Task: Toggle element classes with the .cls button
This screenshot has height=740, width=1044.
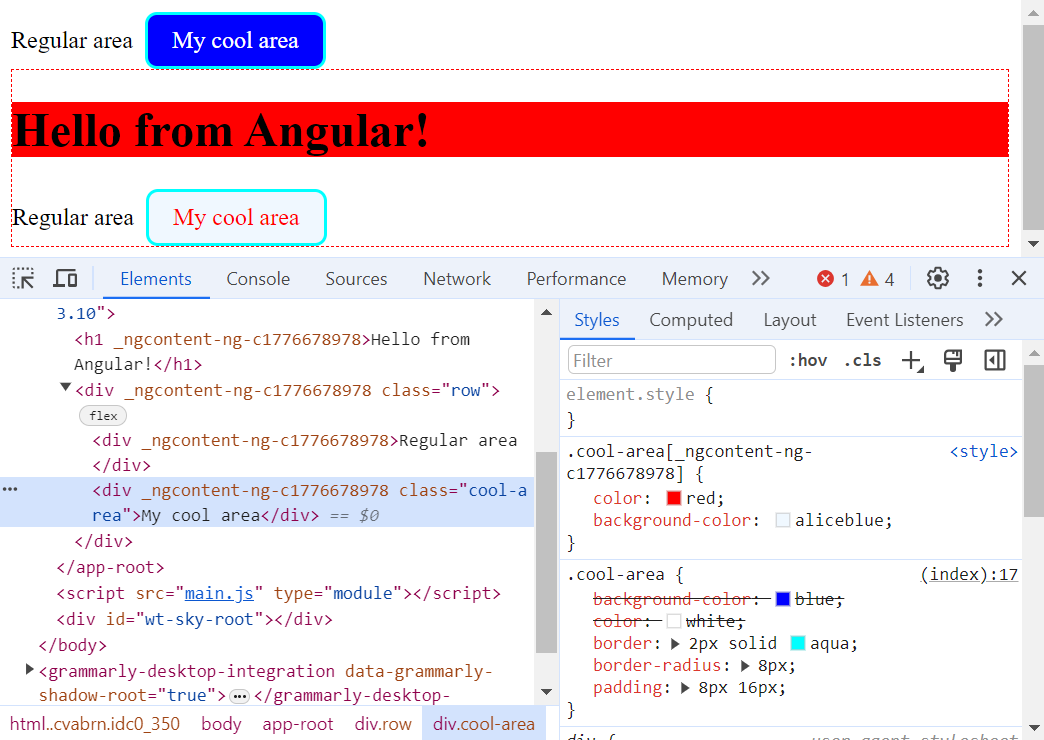Action: click(862, 360)
